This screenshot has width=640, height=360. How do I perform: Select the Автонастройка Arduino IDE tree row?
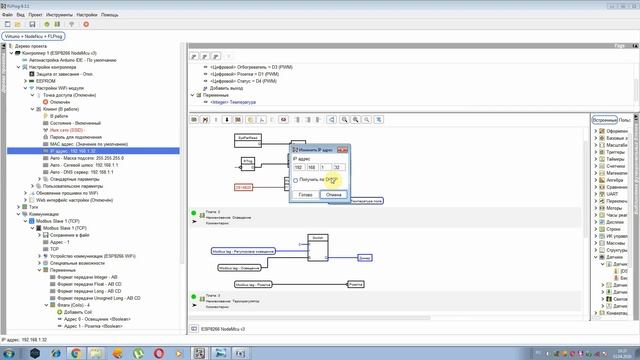pos(72,60)
